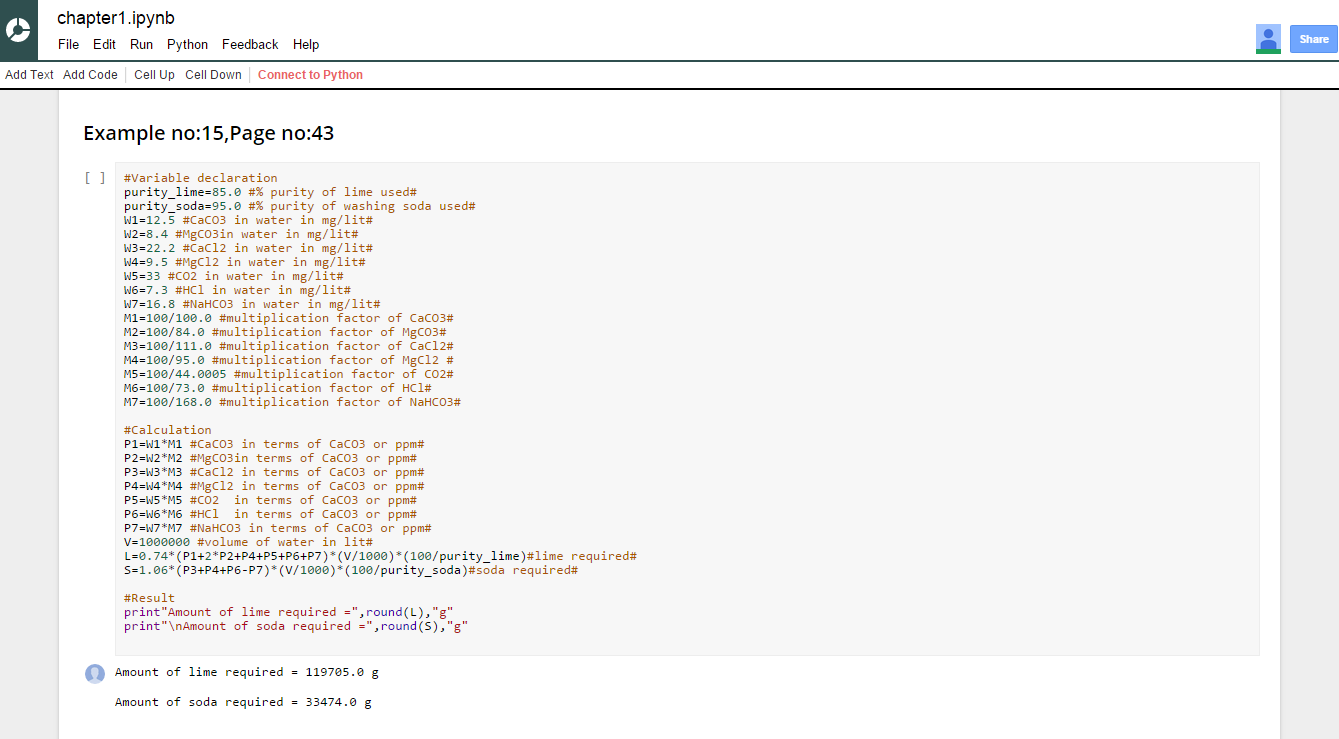Image resolution: width=1339 pixels, height=739 pixels.
Task: Move cell up with Cell Up
Action: [x=154, y=75]
